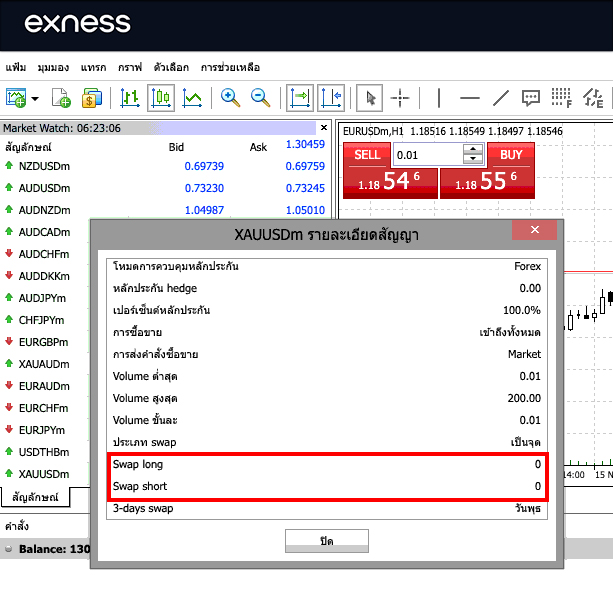Screen dimensions: 613x606
Task: Open the ตัวเลือก menu
Action: [x=171, y=67]
